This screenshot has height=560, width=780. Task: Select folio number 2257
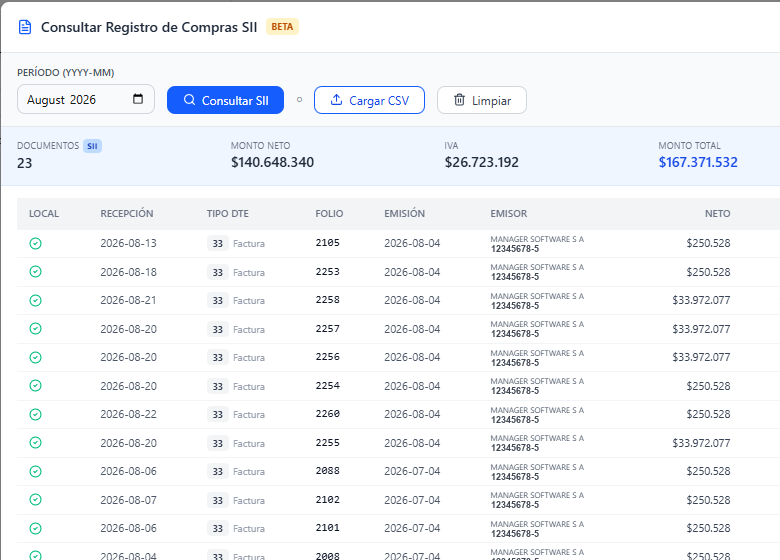click(328, 329)
